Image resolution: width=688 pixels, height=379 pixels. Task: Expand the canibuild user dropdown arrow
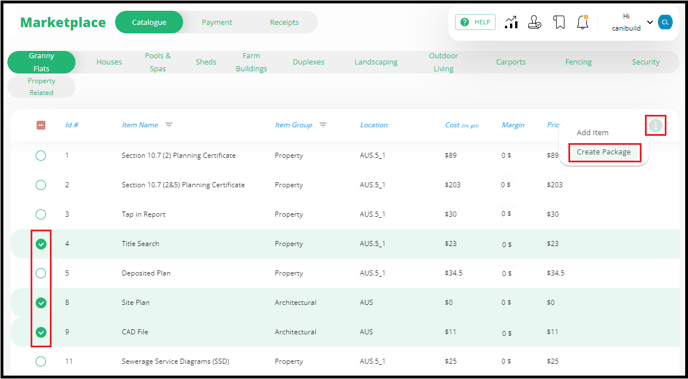click(650, 22)
